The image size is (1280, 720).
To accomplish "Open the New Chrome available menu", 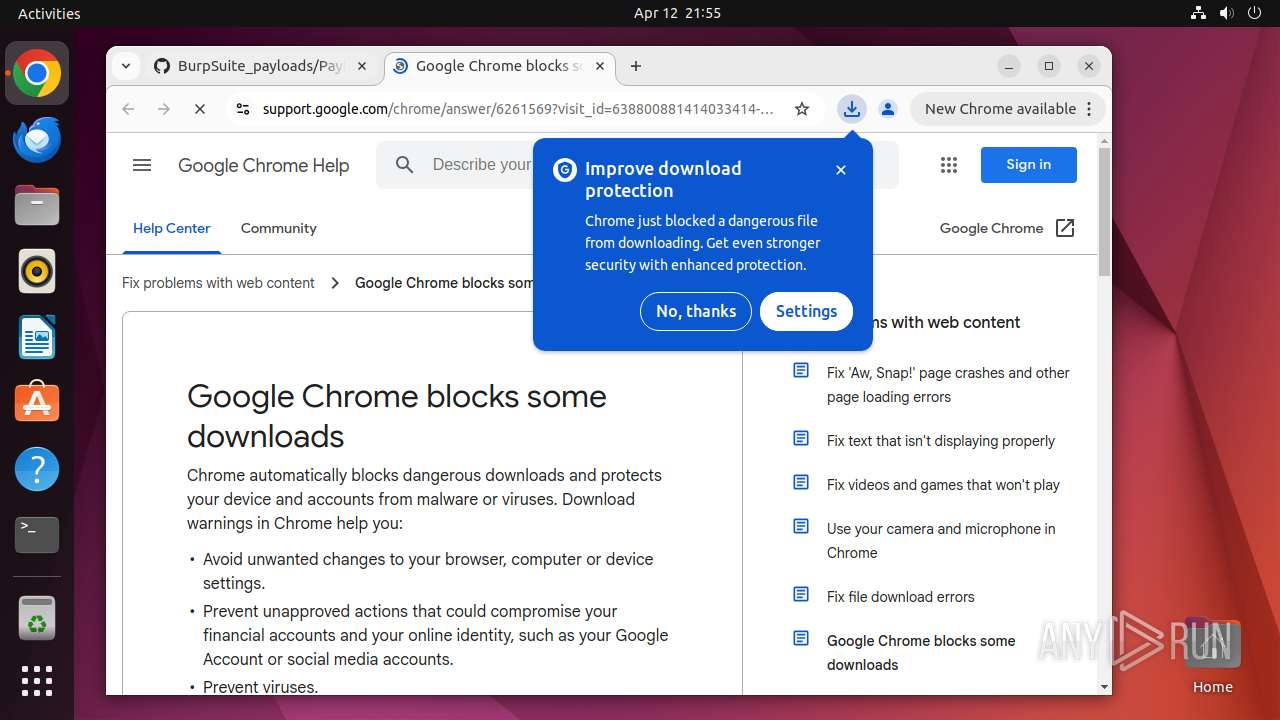I will (1007, 109).
